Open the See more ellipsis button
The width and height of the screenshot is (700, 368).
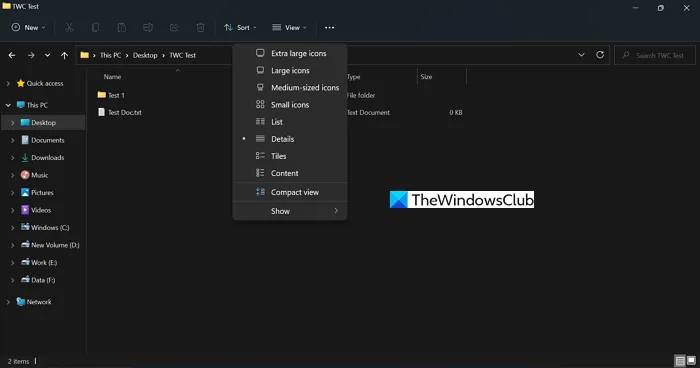[x=329, y=28]
